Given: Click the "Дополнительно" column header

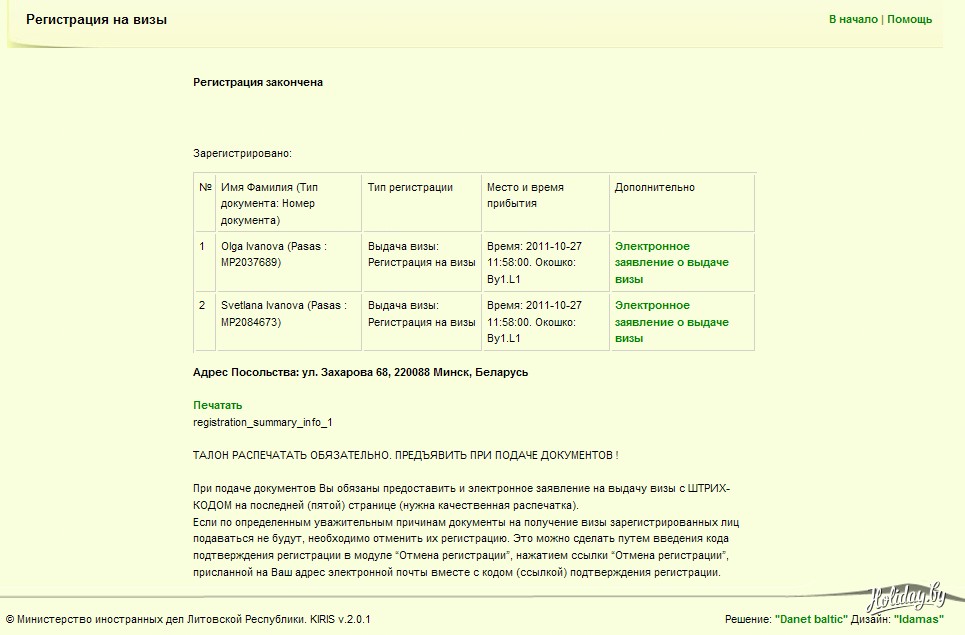Looking at the screenshot, I should pyautogui.click(x=654, y=187).
